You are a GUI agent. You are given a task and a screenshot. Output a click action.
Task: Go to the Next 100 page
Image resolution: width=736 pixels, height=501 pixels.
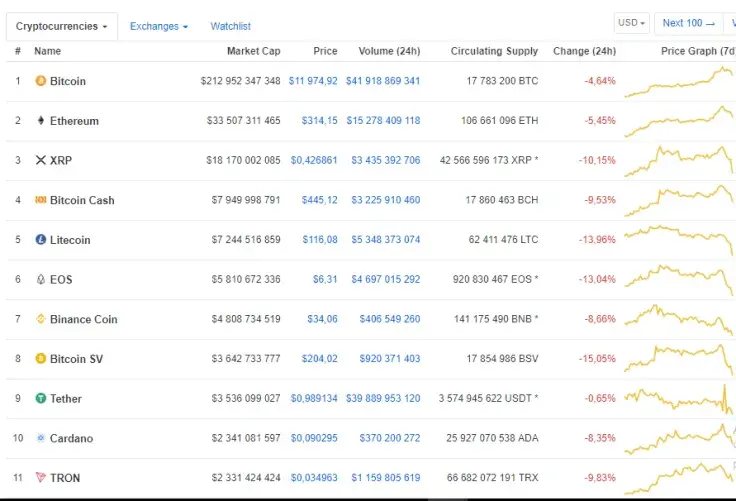(689, 23)
